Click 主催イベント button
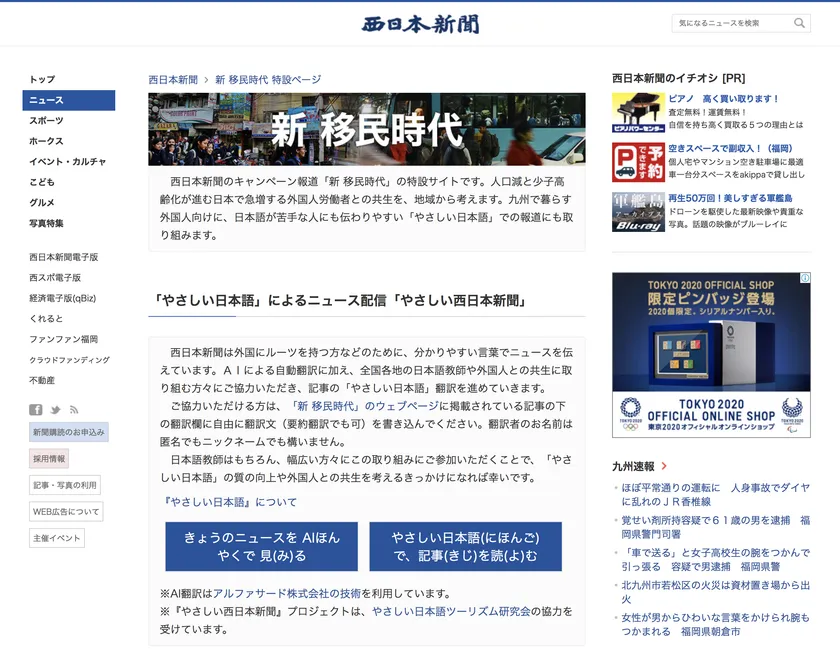The image size is (840, 649). tap(57, 538)
